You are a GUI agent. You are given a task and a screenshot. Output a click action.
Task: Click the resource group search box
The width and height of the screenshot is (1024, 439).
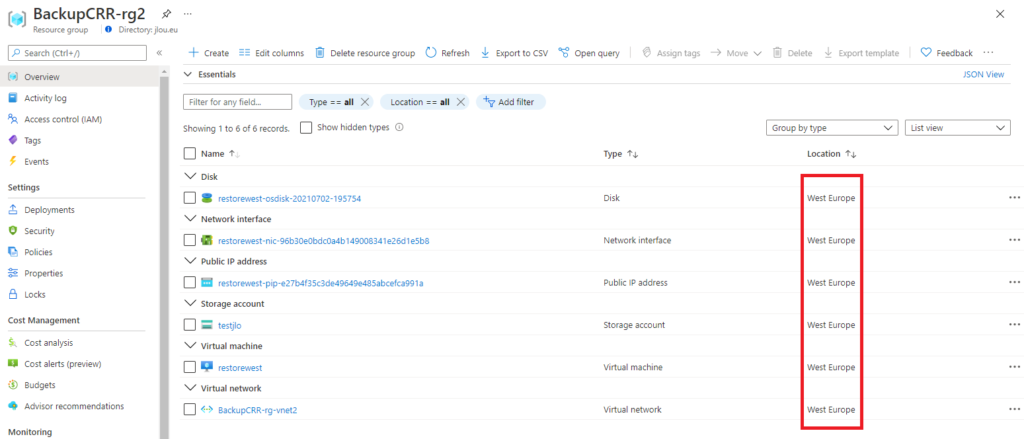[x=78, y=53]
